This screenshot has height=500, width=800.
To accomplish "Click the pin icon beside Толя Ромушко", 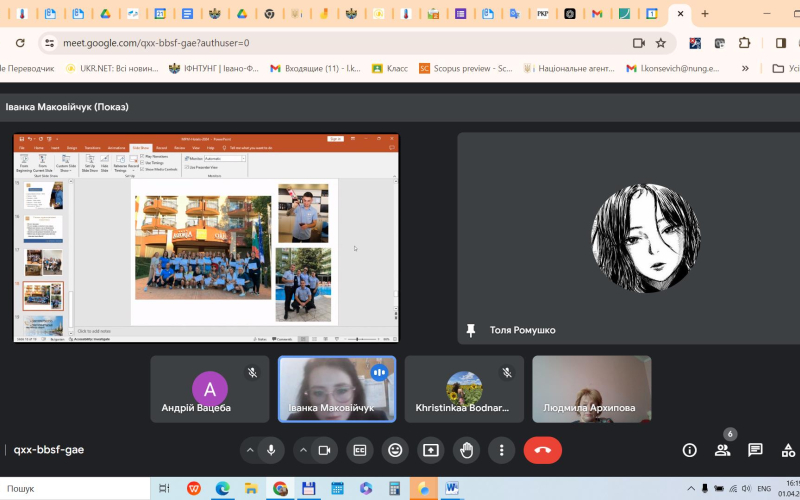I will click(x=471, y=331).
